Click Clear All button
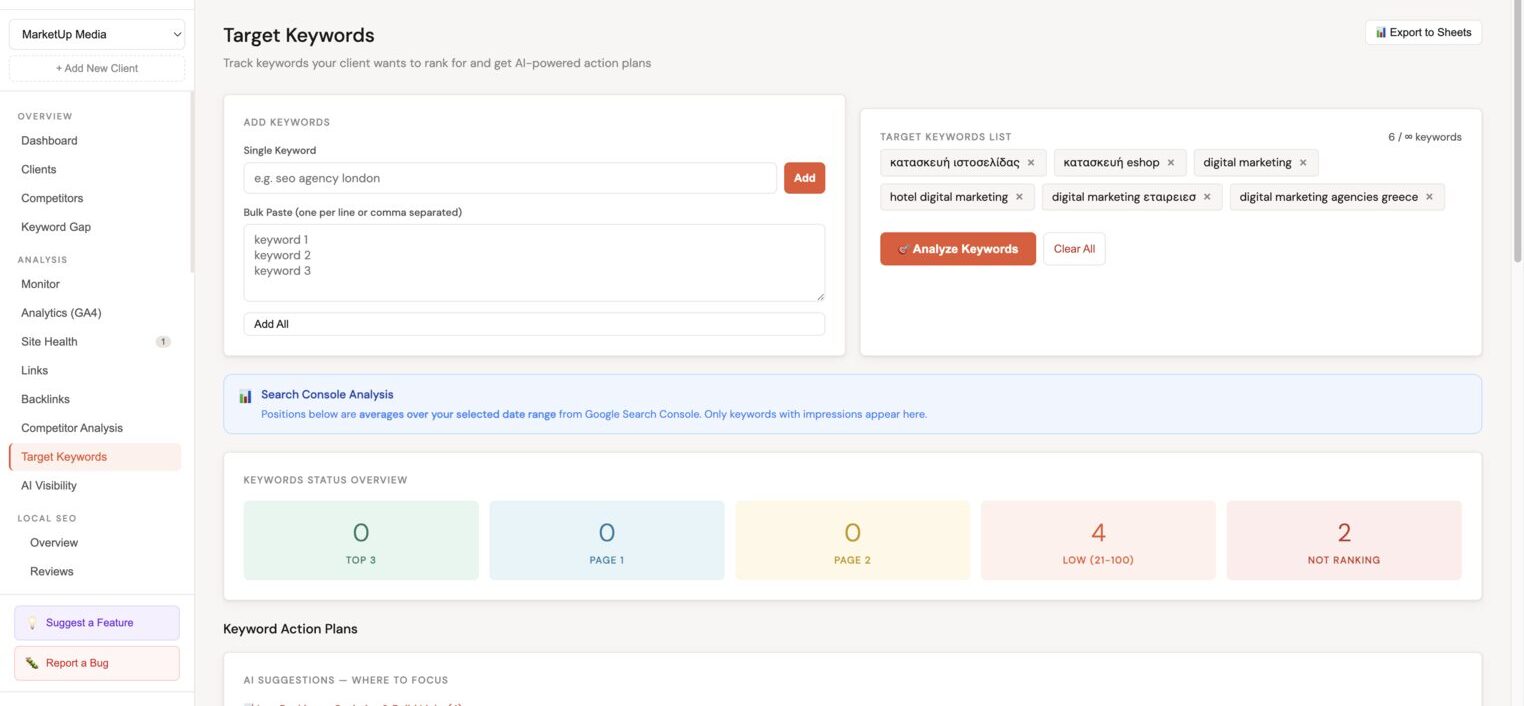 (x=1074, y=249)
